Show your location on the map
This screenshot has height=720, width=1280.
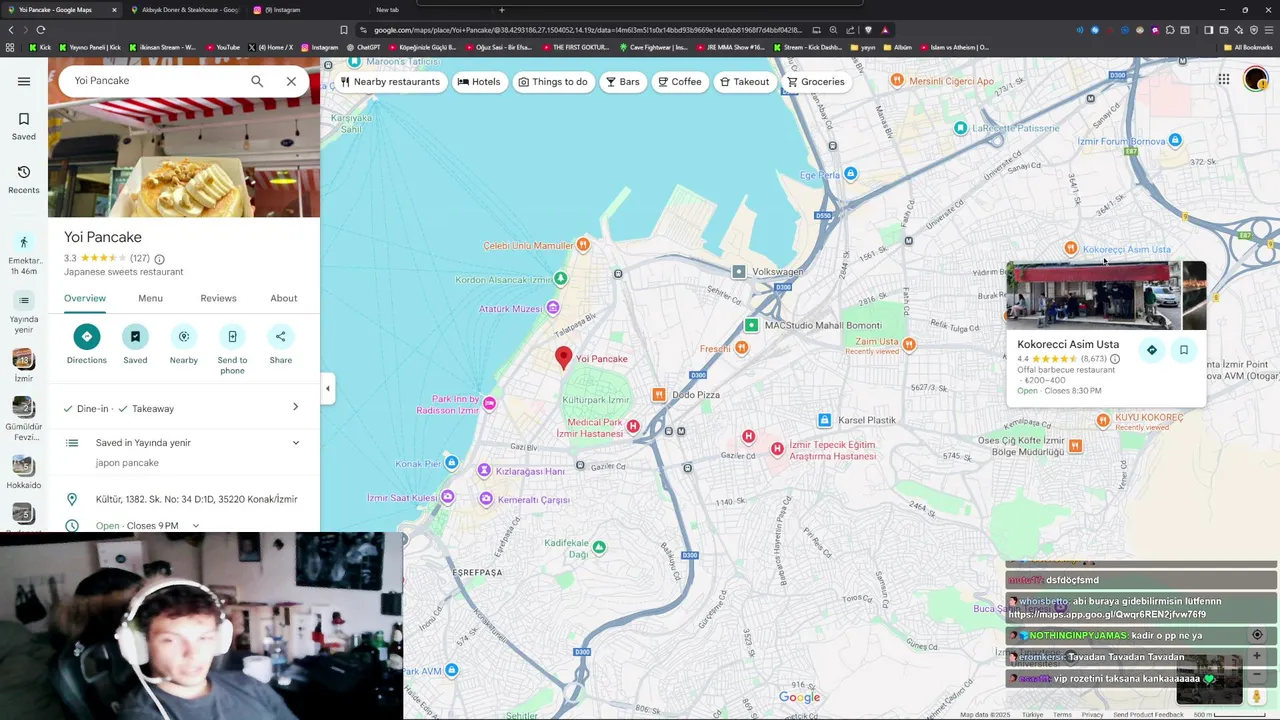click(x=1257, y=635)
